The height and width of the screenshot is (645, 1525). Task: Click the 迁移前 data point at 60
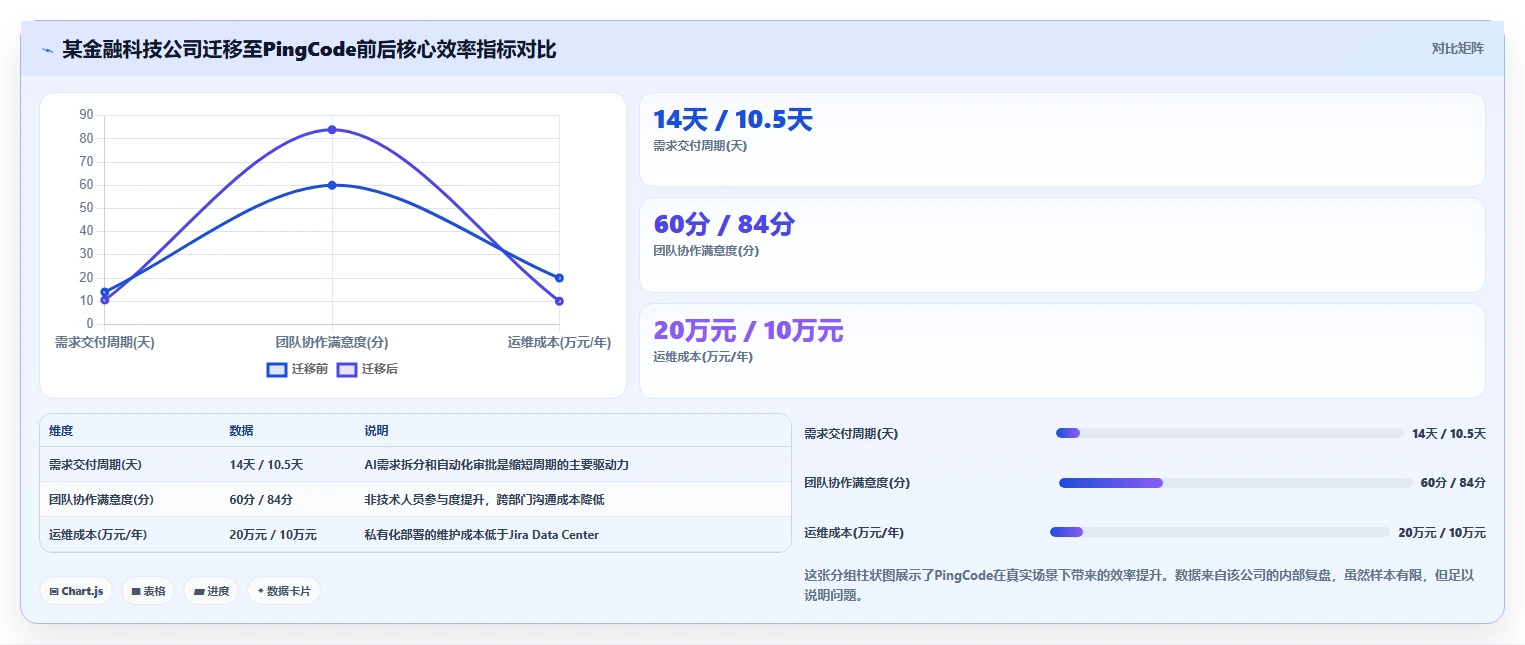click(332, 185)
